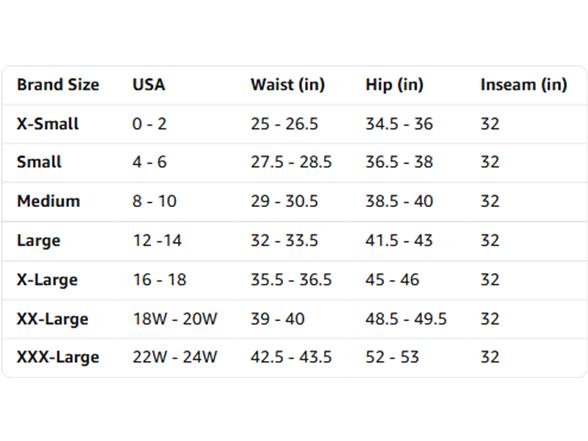
Task: Select the Small row label
Action: pos(39,162)
